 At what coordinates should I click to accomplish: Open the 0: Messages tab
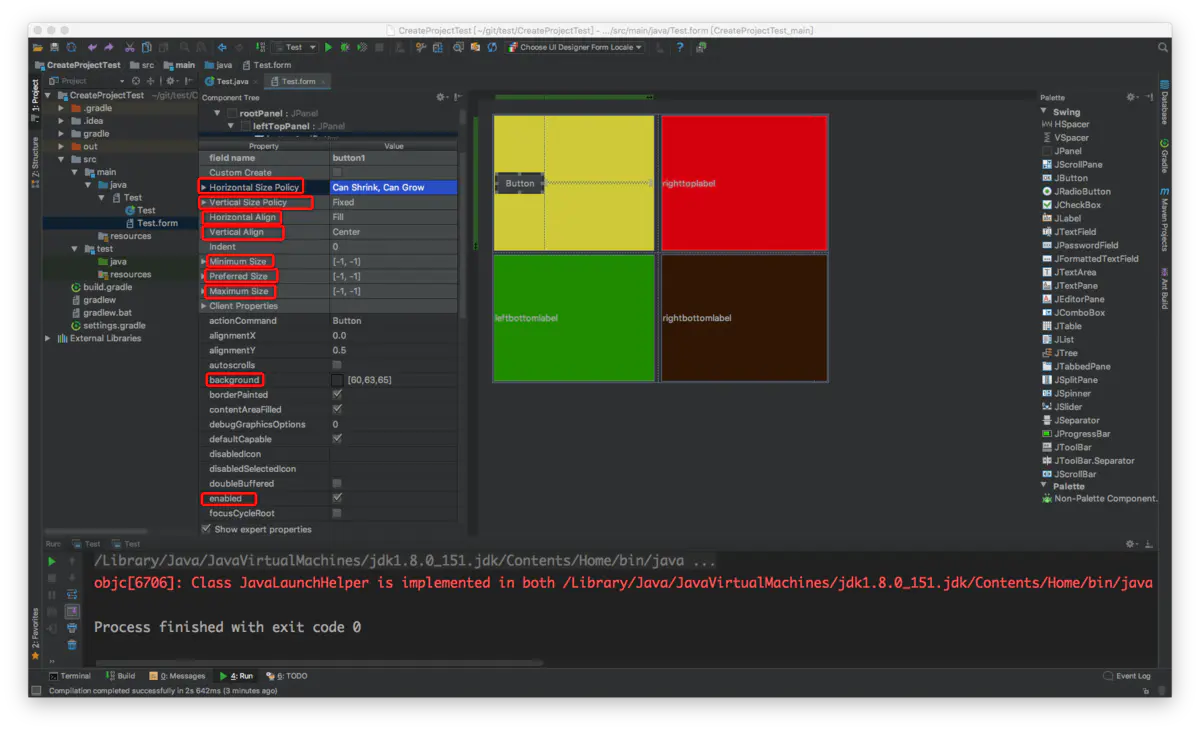point(177,676)
